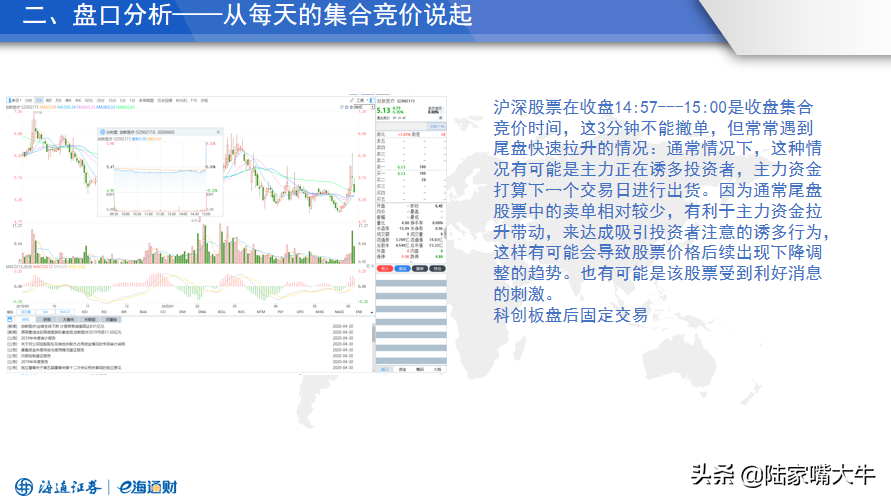Screen dimensions: 891x501
Task: Switch to the 问董秘 tab
Action: pyautogui.click(x=111, y=320)
